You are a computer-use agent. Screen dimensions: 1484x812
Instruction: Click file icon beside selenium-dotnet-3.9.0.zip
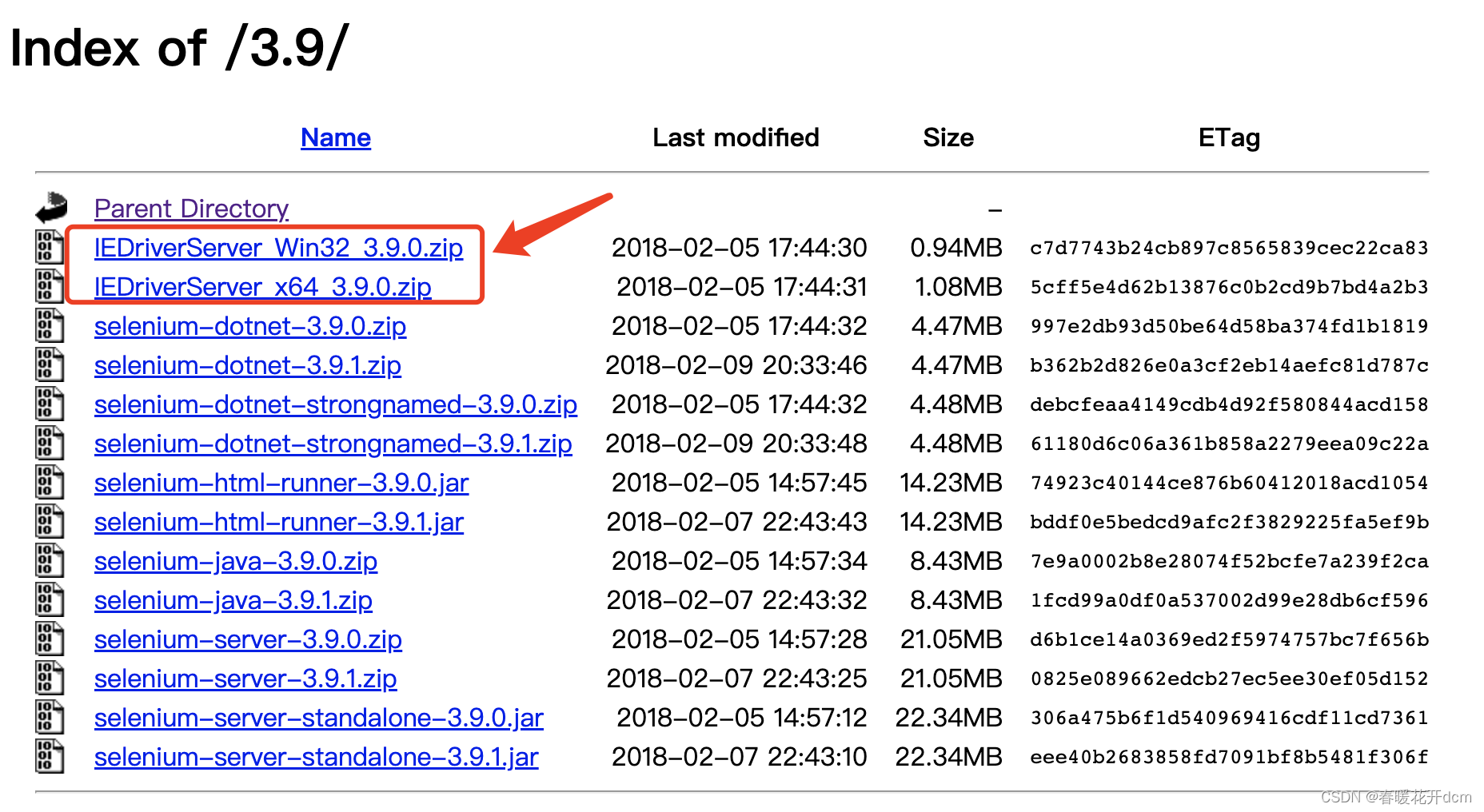[x=50, y=325]
